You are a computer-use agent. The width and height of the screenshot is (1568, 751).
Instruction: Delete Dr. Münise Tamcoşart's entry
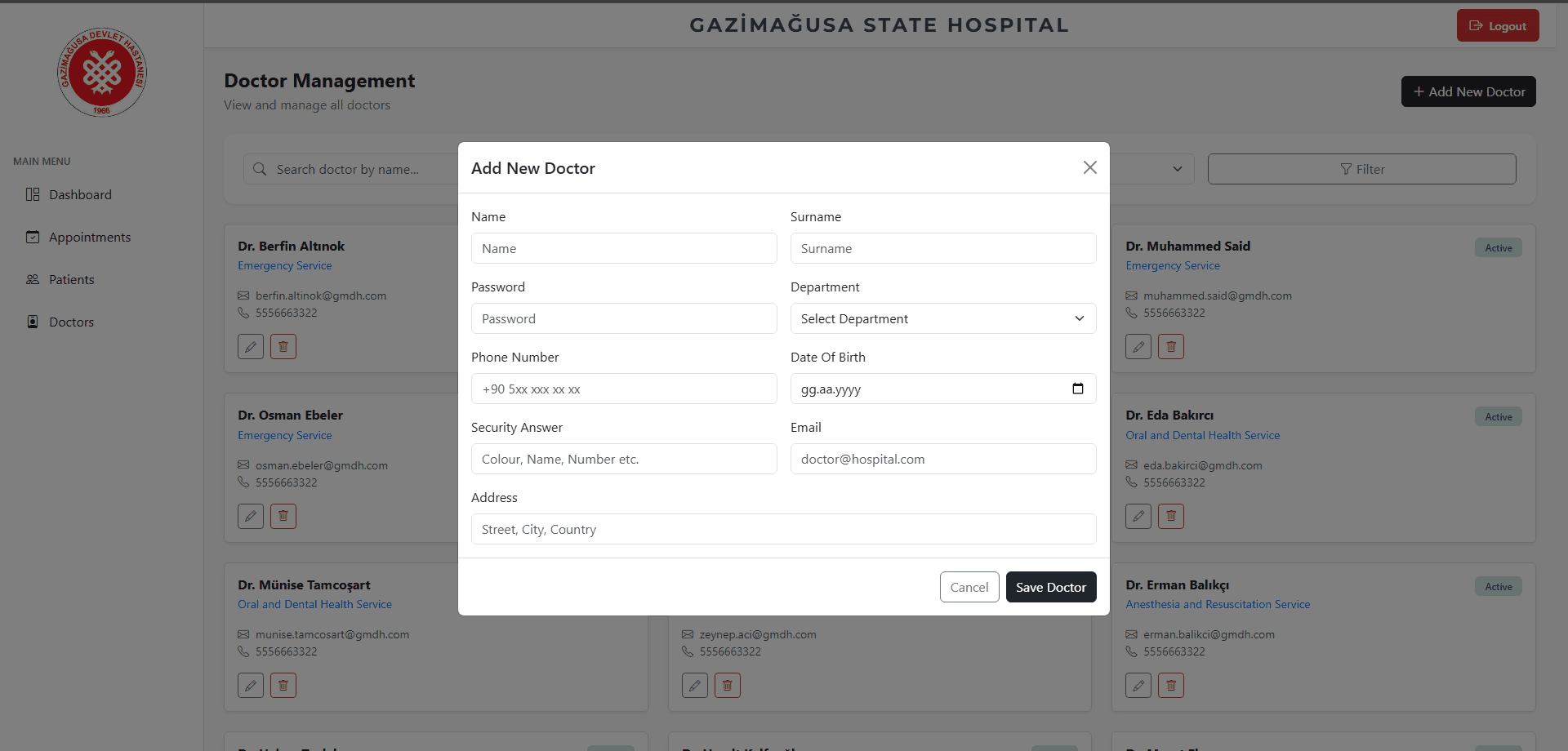pos(283,686)
